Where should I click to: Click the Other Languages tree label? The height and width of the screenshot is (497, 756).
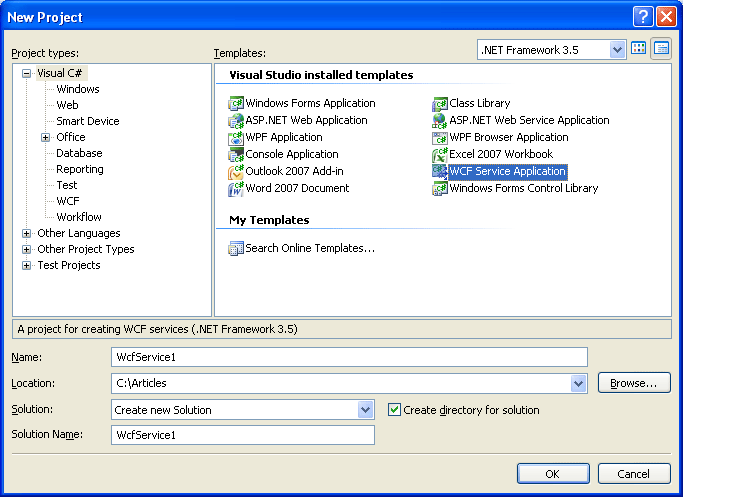coord(79,233)
